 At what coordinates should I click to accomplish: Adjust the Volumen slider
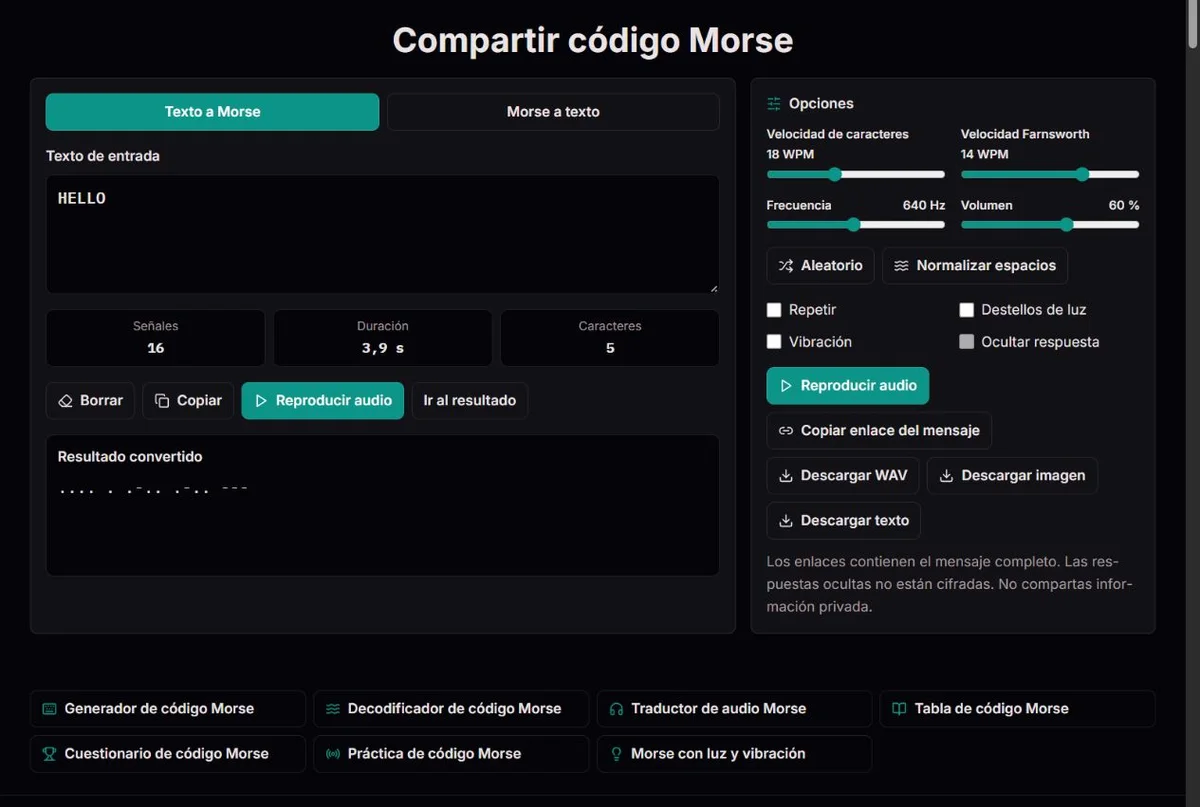(1050, 225)
